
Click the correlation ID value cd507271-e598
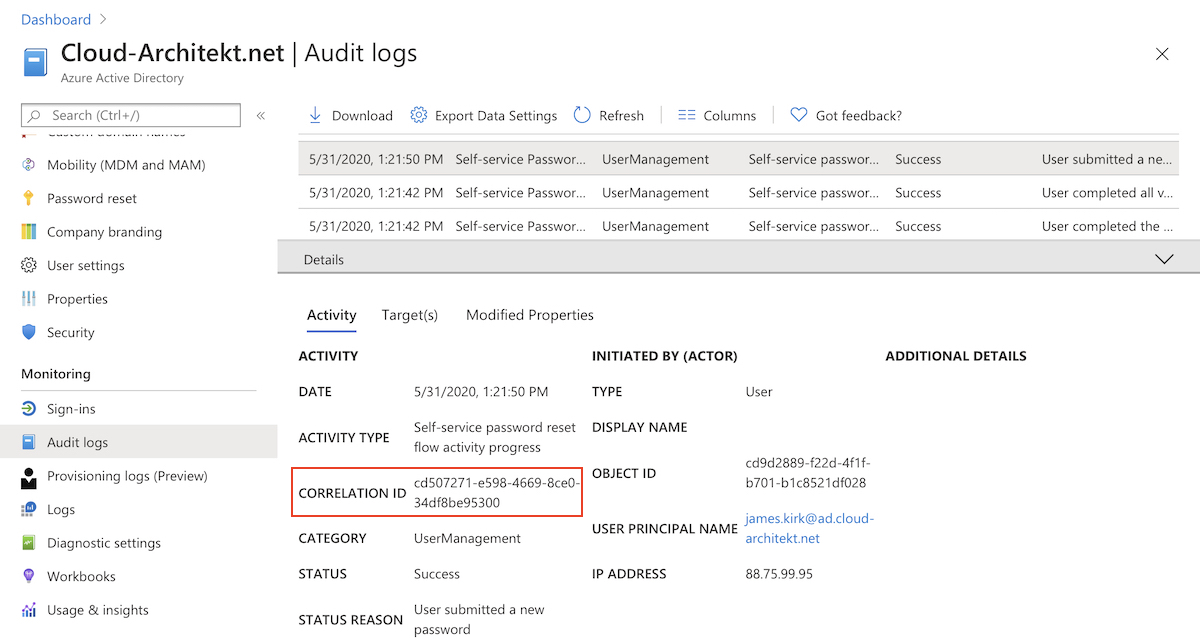tap(497, 493)
